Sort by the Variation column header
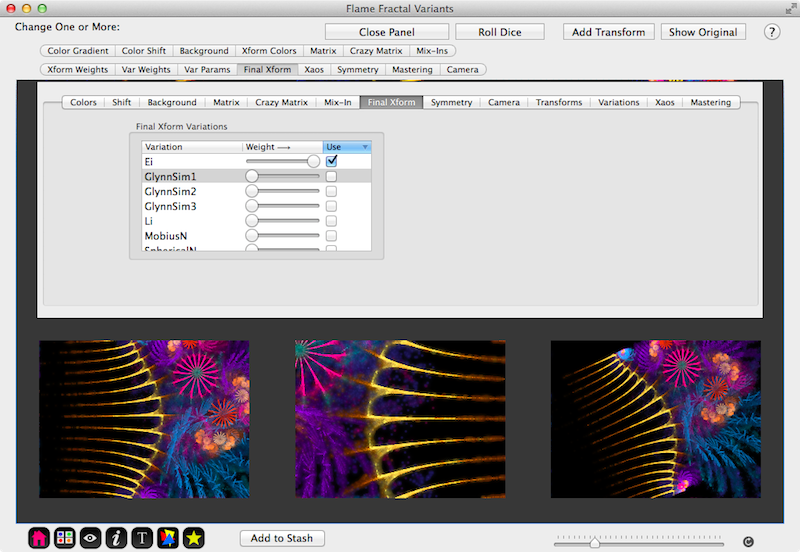Image resolution: width=800 pixels, height=552 pixels. (x=192, y=147)
